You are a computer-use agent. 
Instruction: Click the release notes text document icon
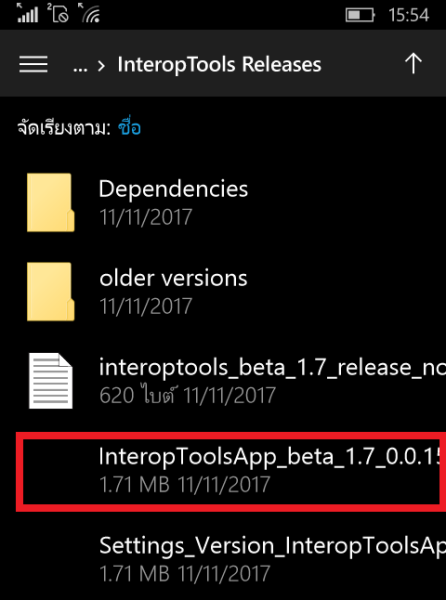coord(51,381)
